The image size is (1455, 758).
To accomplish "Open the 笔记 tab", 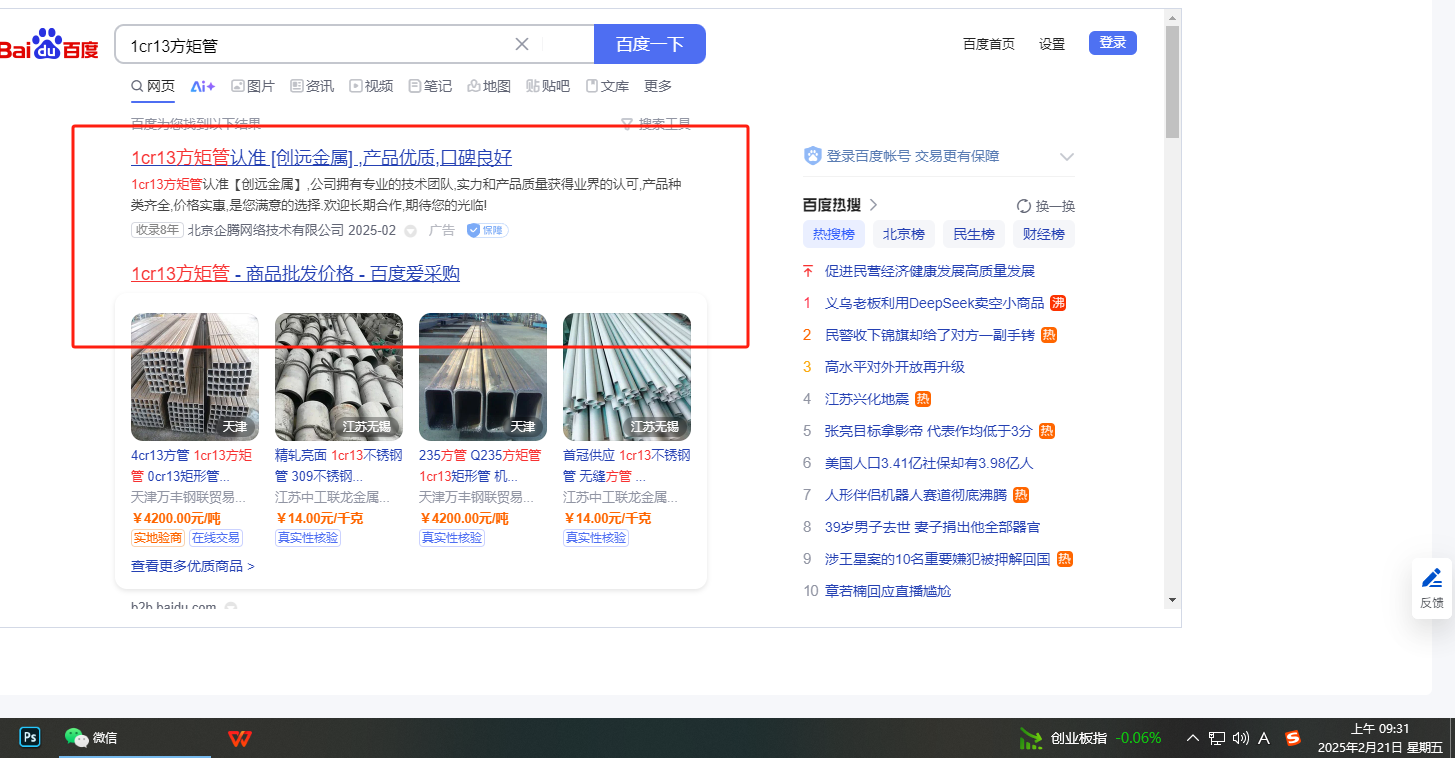I will point(430,86).
